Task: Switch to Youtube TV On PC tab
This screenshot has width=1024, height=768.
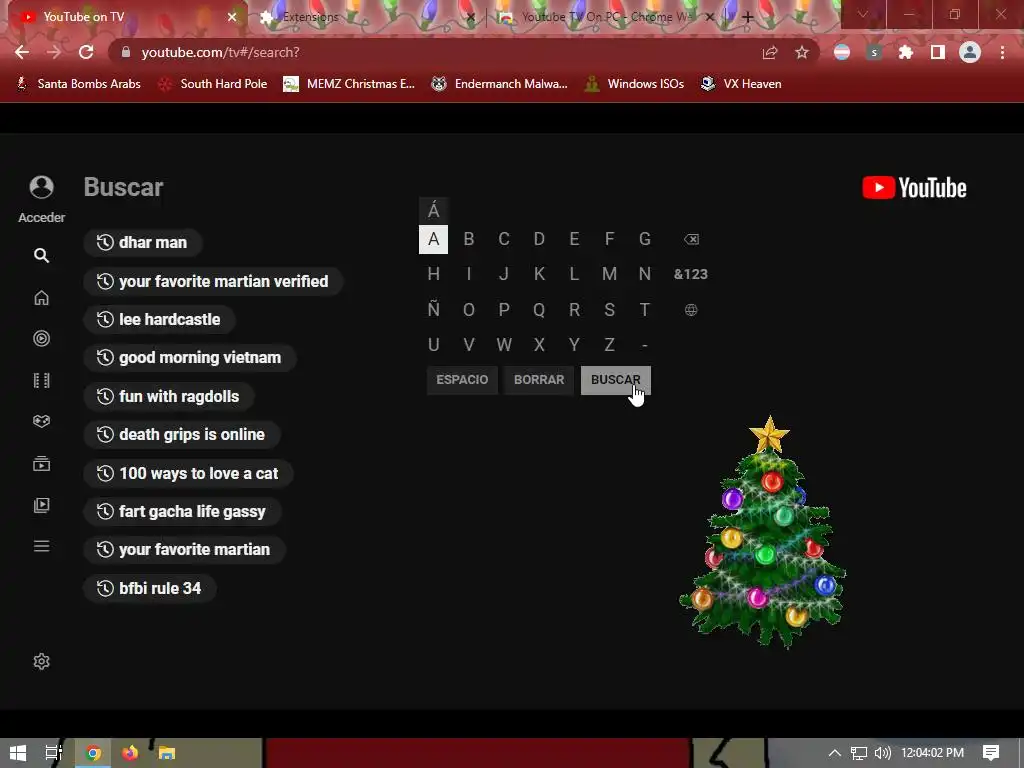Action: point(607,17)
